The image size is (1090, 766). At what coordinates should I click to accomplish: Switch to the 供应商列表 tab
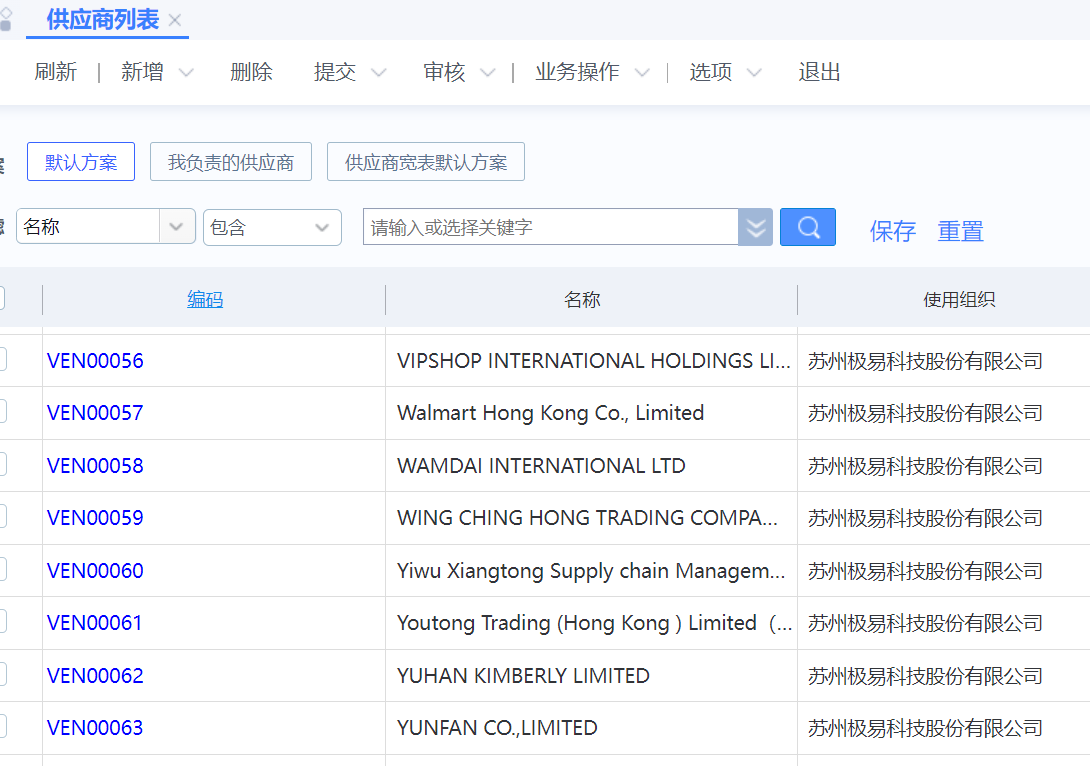103,19
